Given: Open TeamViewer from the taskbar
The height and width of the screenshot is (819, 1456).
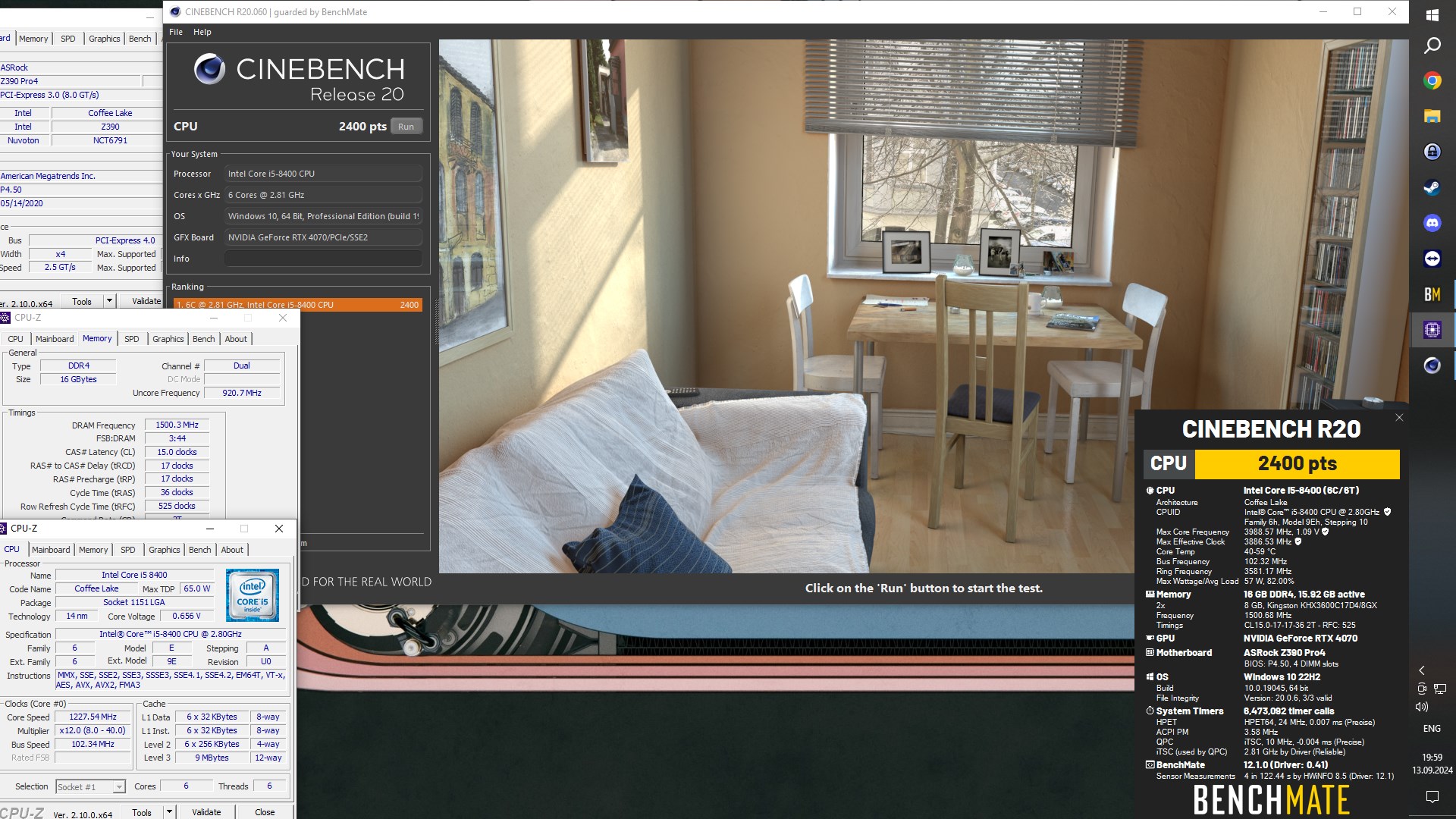Looking at the screenshot, I should pos(1432,259).
